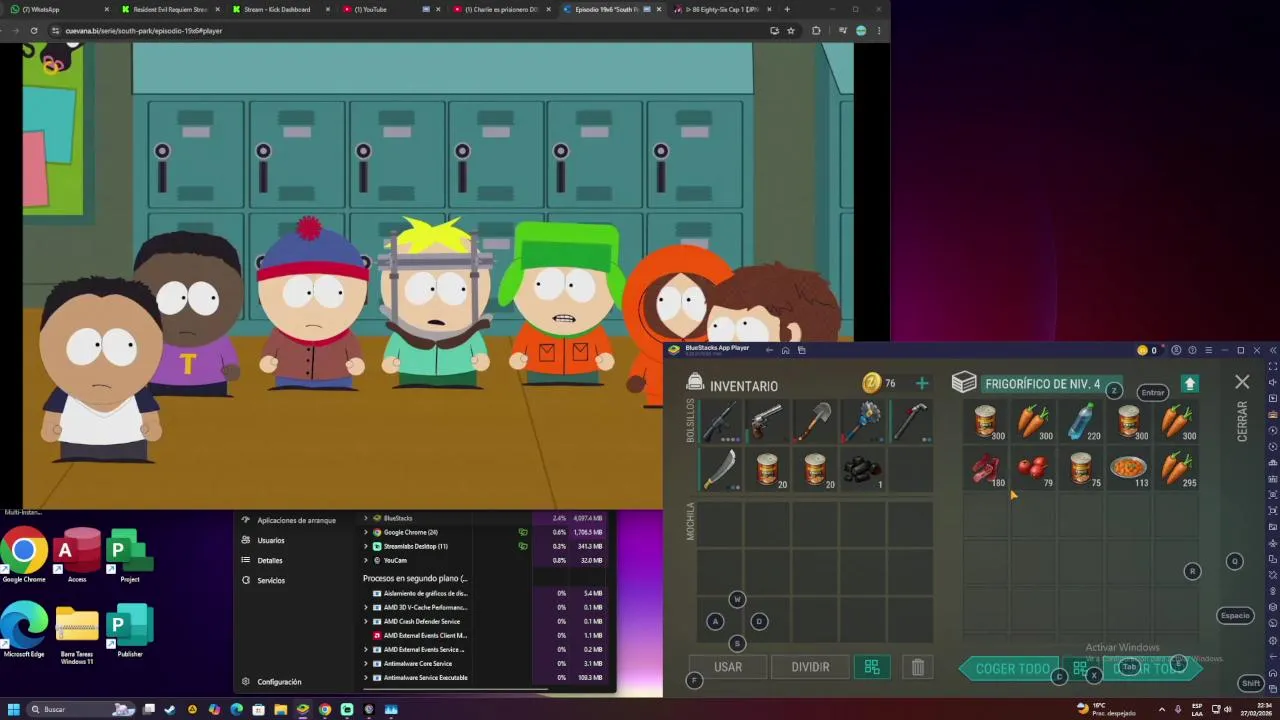
Task: Click the DIVIDIR button
Action: (x=810, y=667)
